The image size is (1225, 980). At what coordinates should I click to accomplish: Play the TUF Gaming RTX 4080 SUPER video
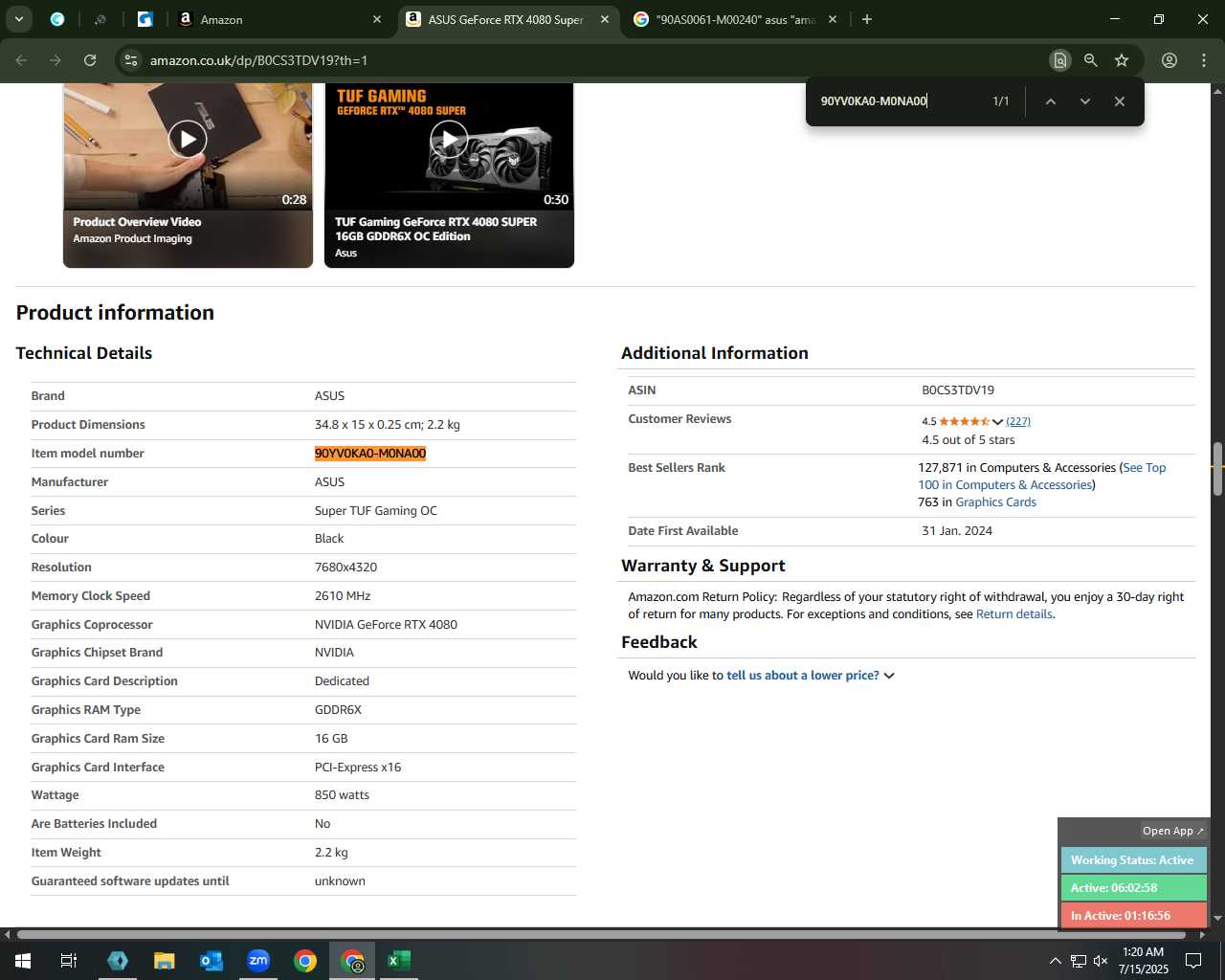tap(449, 140)
